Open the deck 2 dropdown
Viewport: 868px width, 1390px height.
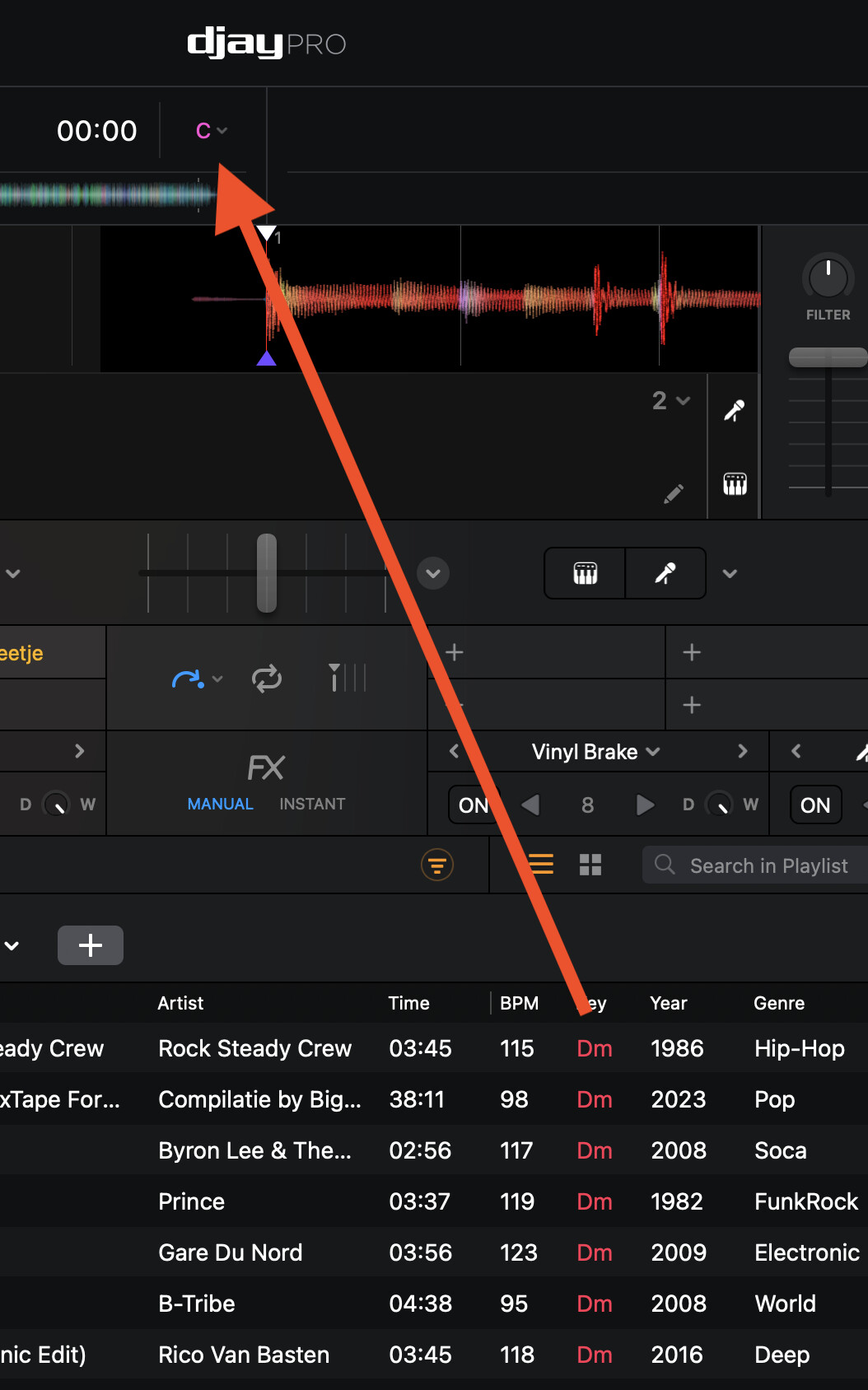(x=670, y=401)
